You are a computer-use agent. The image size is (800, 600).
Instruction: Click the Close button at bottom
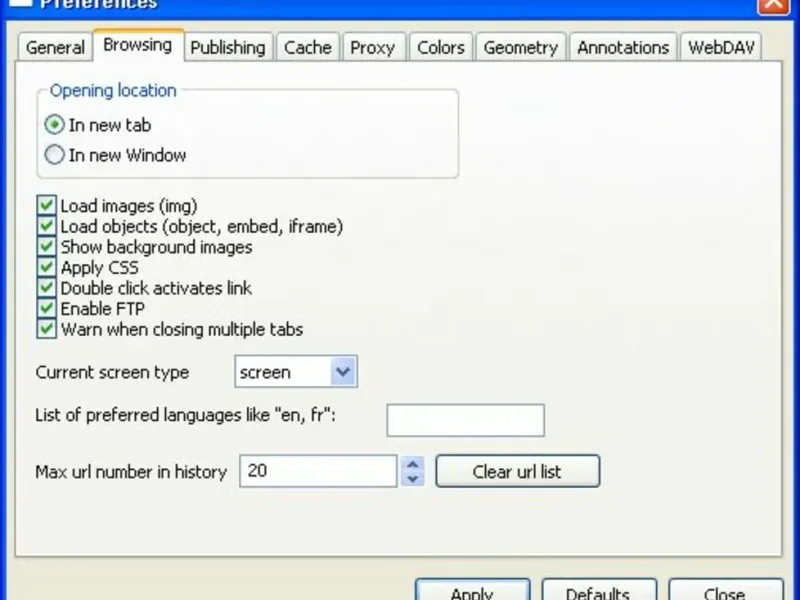coord(725,590)
